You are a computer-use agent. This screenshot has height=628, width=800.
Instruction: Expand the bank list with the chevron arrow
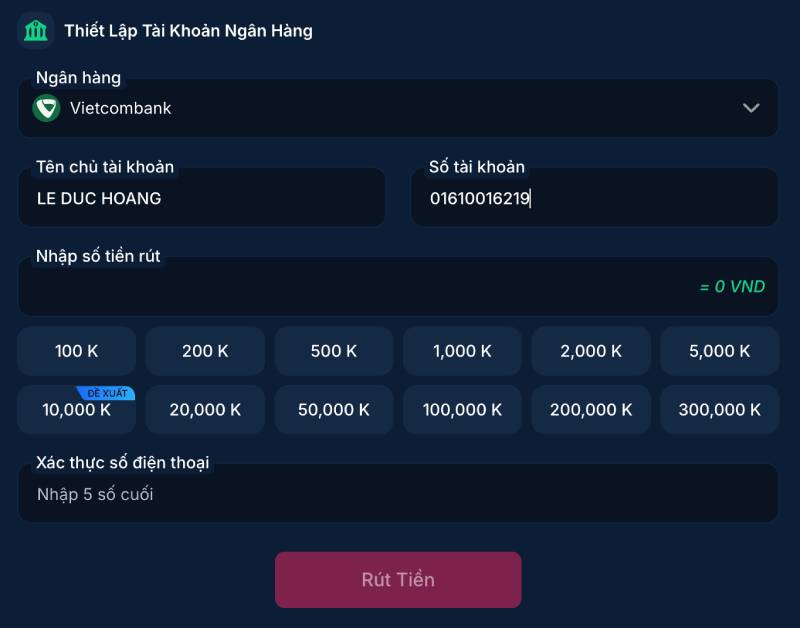tap(752, 108)
